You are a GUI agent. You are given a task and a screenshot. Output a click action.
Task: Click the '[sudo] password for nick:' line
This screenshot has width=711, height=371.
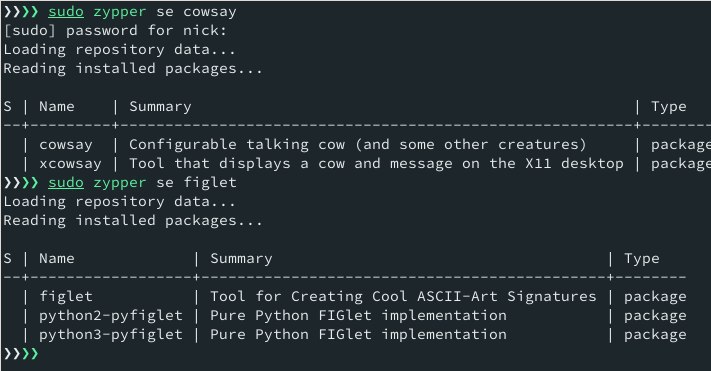coord(115,31)
